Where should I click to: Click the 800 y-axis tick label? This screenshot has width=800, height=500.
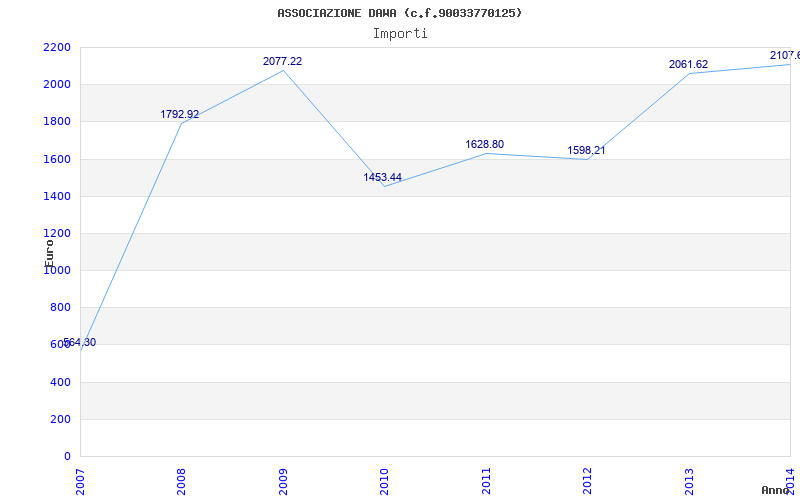(60, 308)
